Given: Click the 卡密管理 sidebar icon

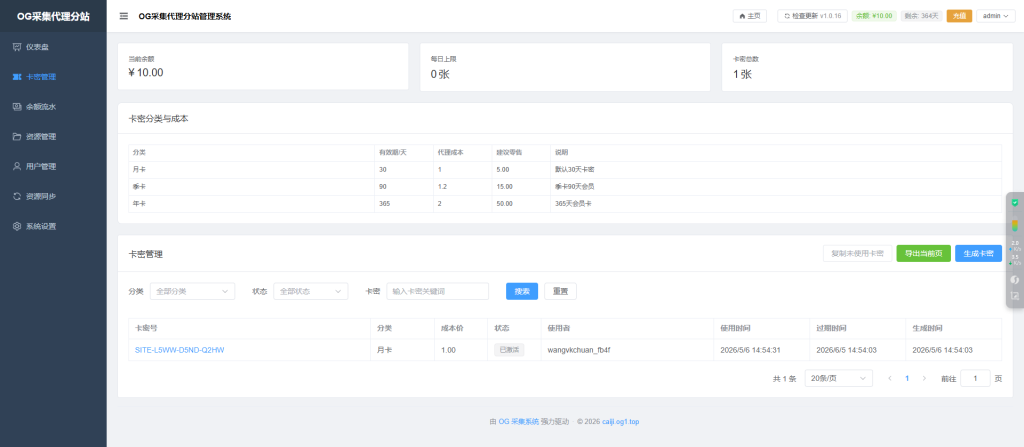Looking at the screenshot, I should 17,76.
